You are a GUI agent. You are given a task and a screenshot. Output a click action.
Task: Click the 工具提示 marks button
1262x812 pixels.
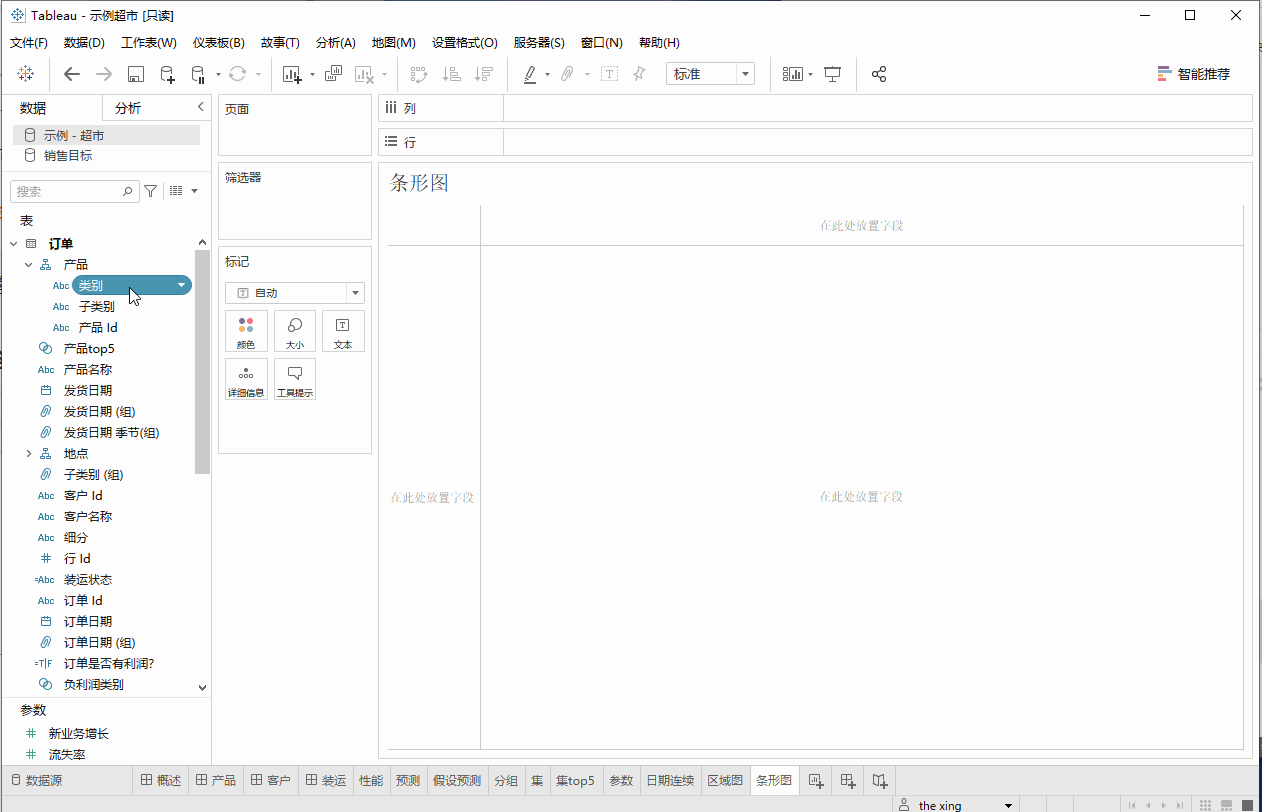[x=295, y=379]
